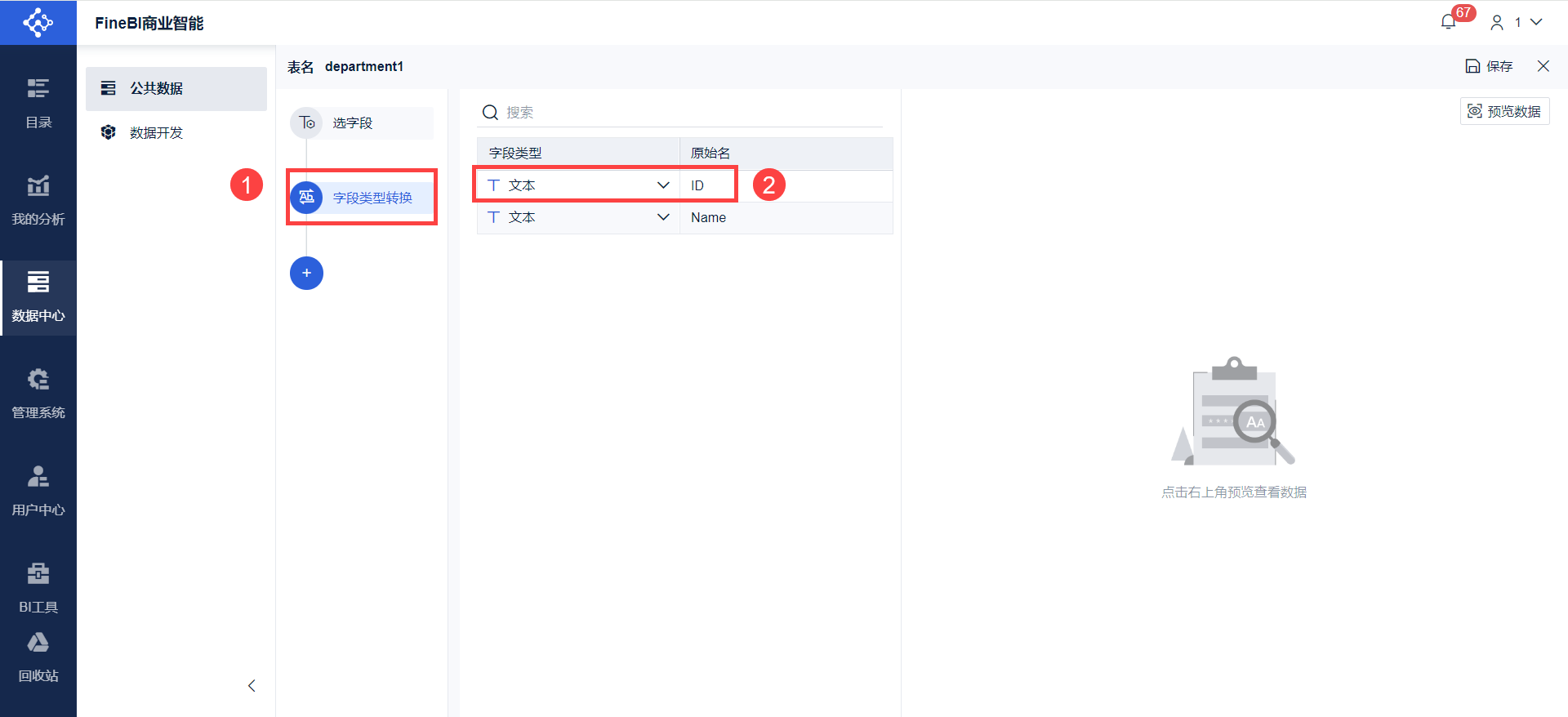
Task: Go to 我的分析 in sidebar
Action: 38,200
